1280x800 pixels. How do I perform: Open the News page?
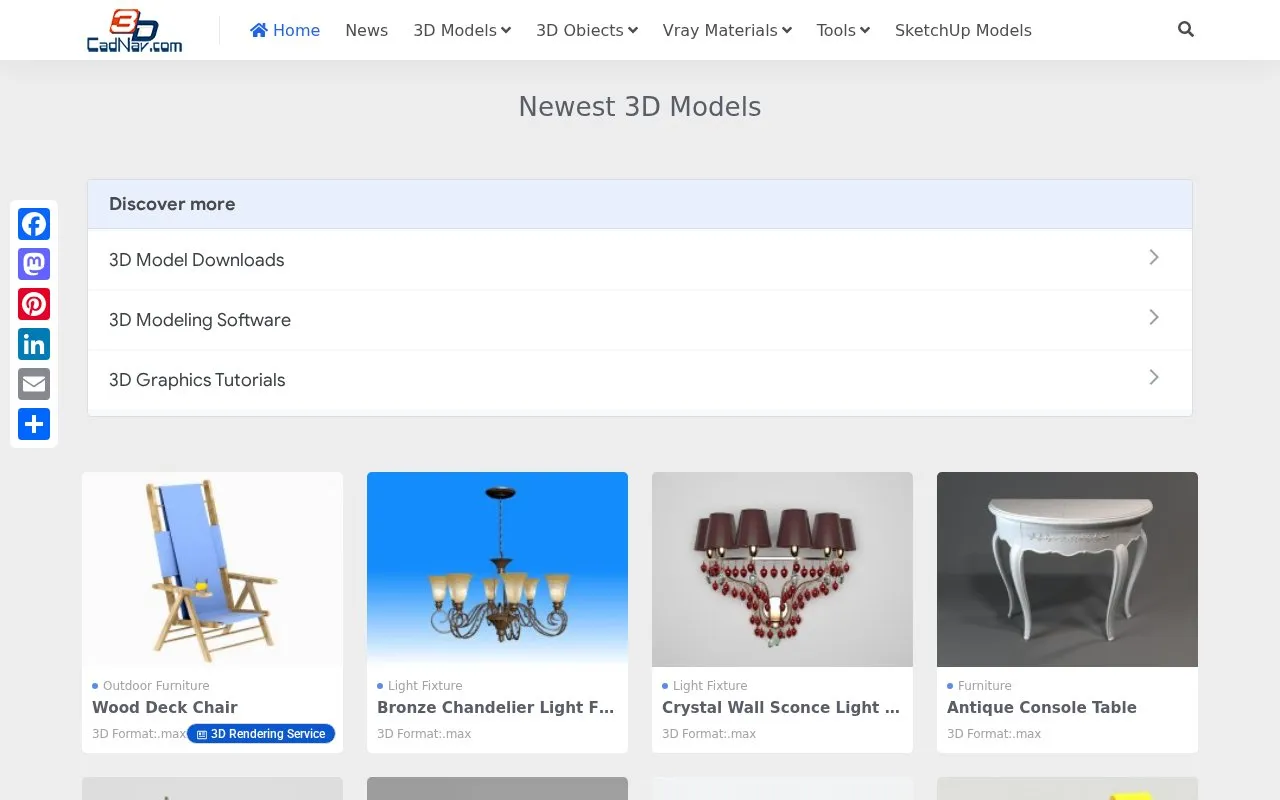[366, 30]
